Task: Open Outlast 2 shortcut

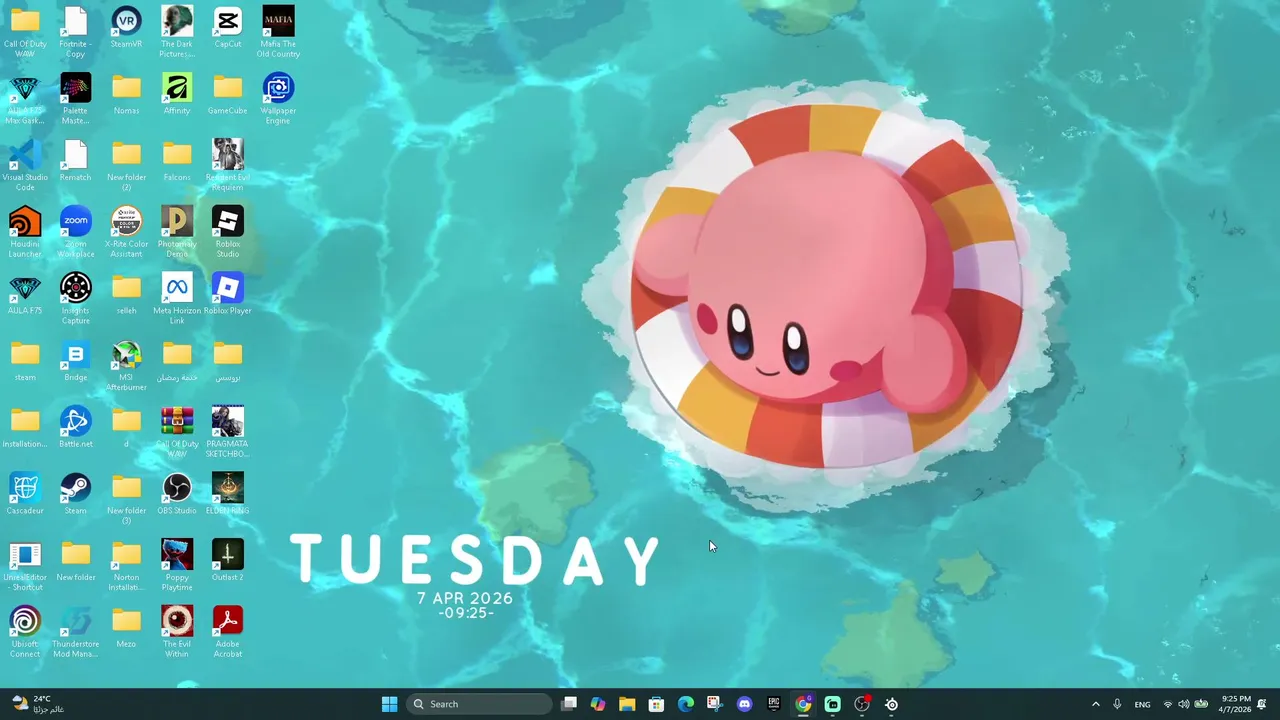Action: (x=228, y=562)
